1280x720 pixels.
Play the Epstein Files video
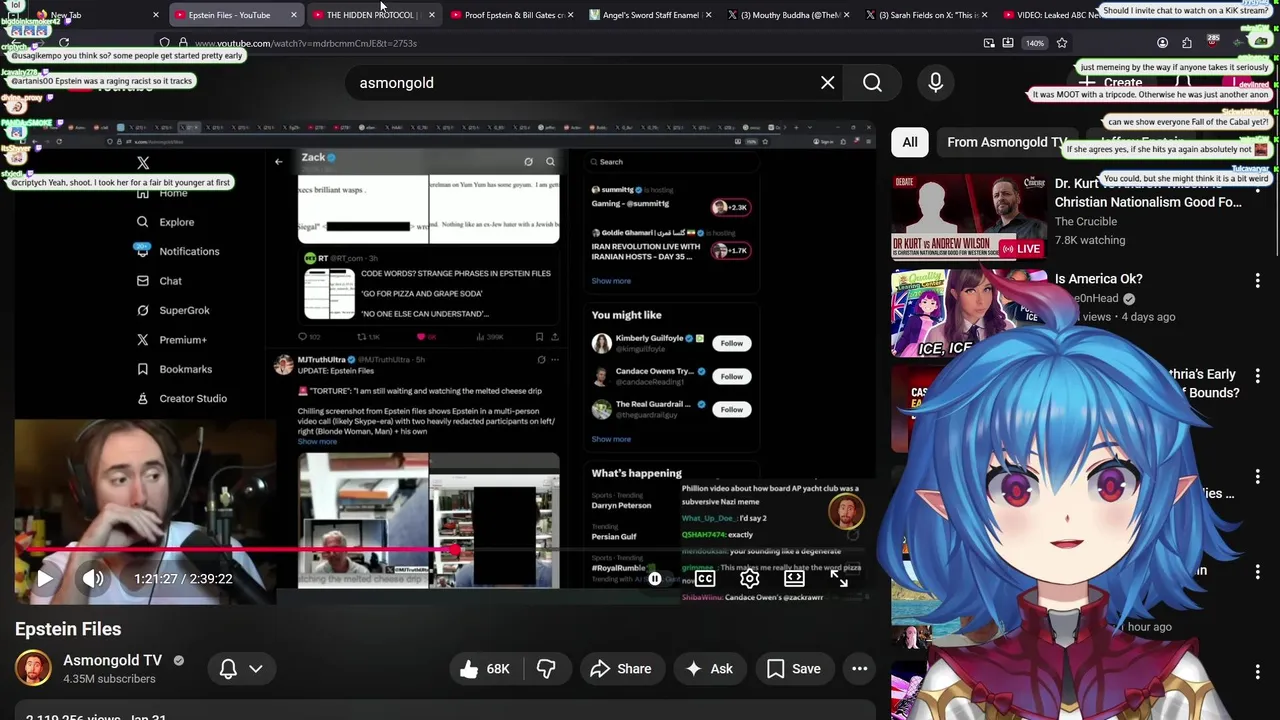[45, 578]
